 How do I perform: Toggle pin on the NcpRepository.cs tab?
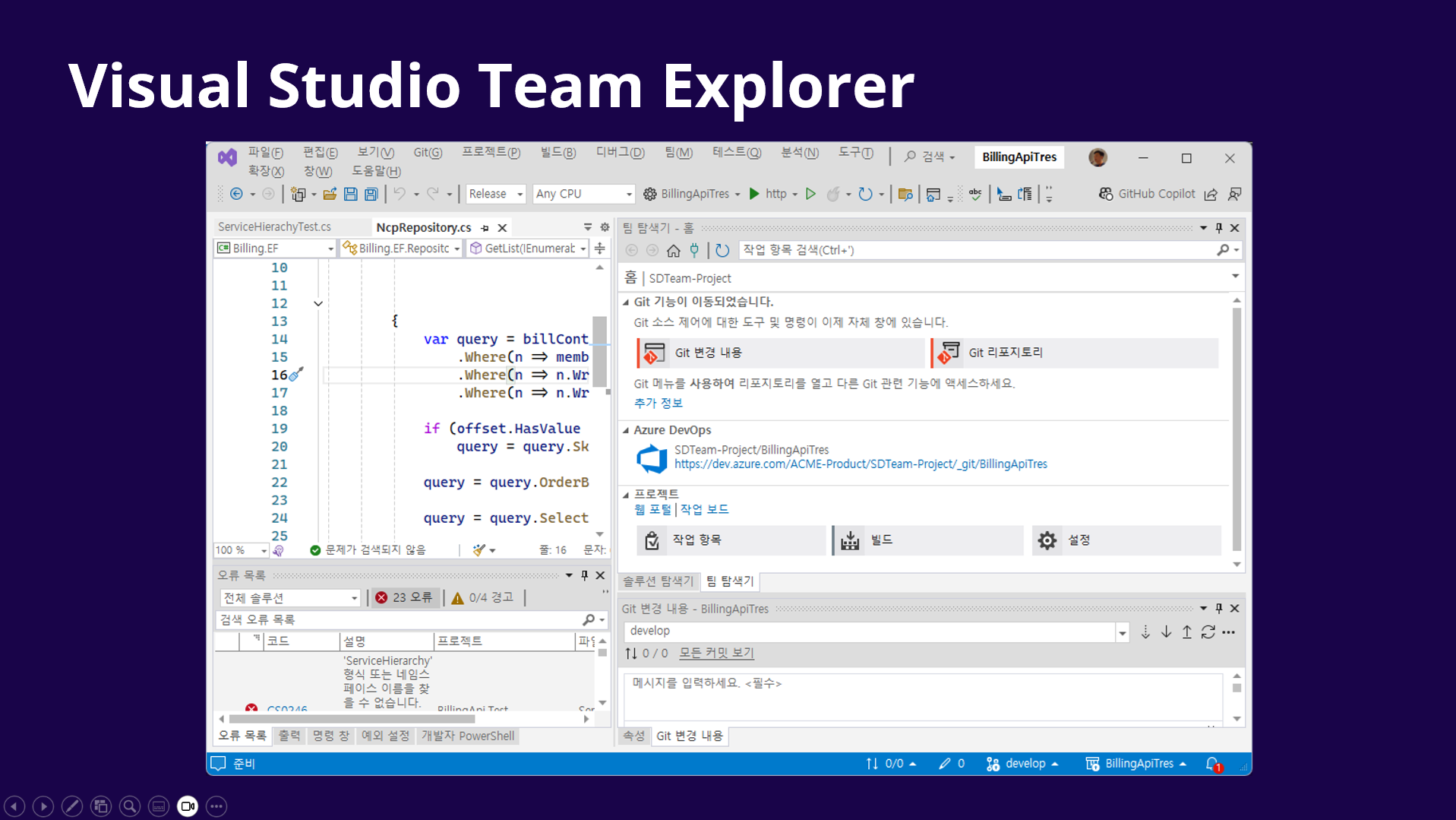pyautogui.click(x=485, y=228)
